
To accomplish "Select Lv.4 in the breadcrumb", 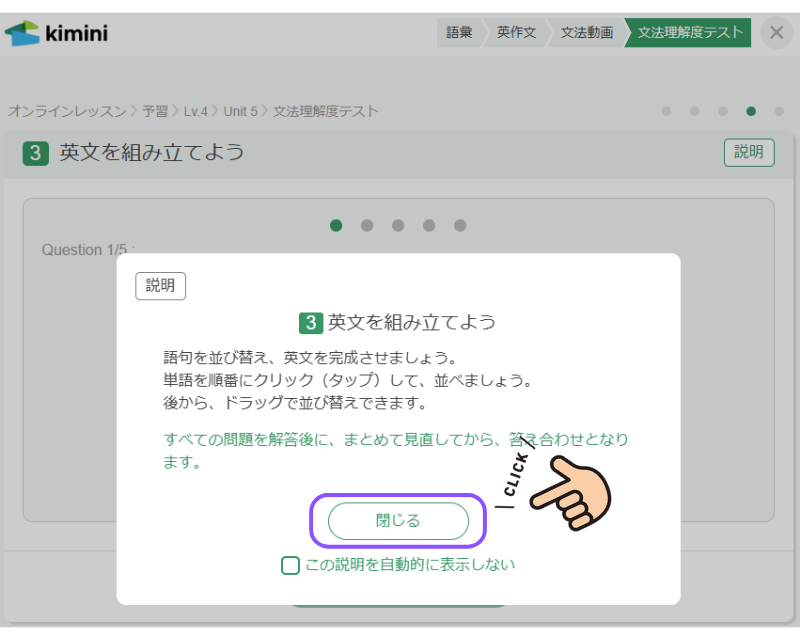I will pos(195,111).
